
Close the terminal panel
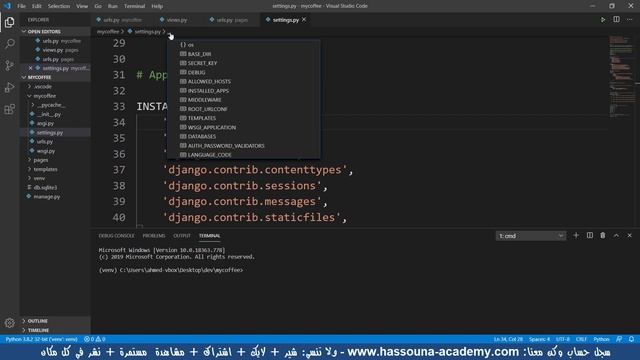coord(630,236)
